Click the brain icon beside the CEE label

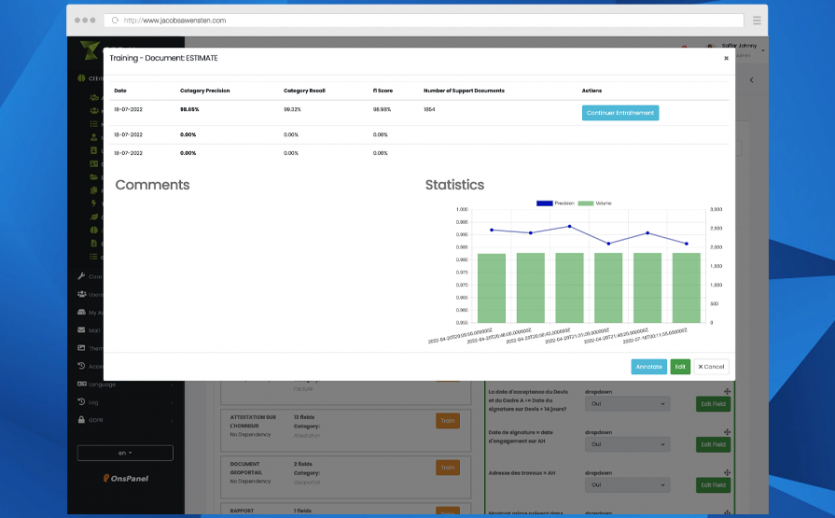click(x=81, y=78)
